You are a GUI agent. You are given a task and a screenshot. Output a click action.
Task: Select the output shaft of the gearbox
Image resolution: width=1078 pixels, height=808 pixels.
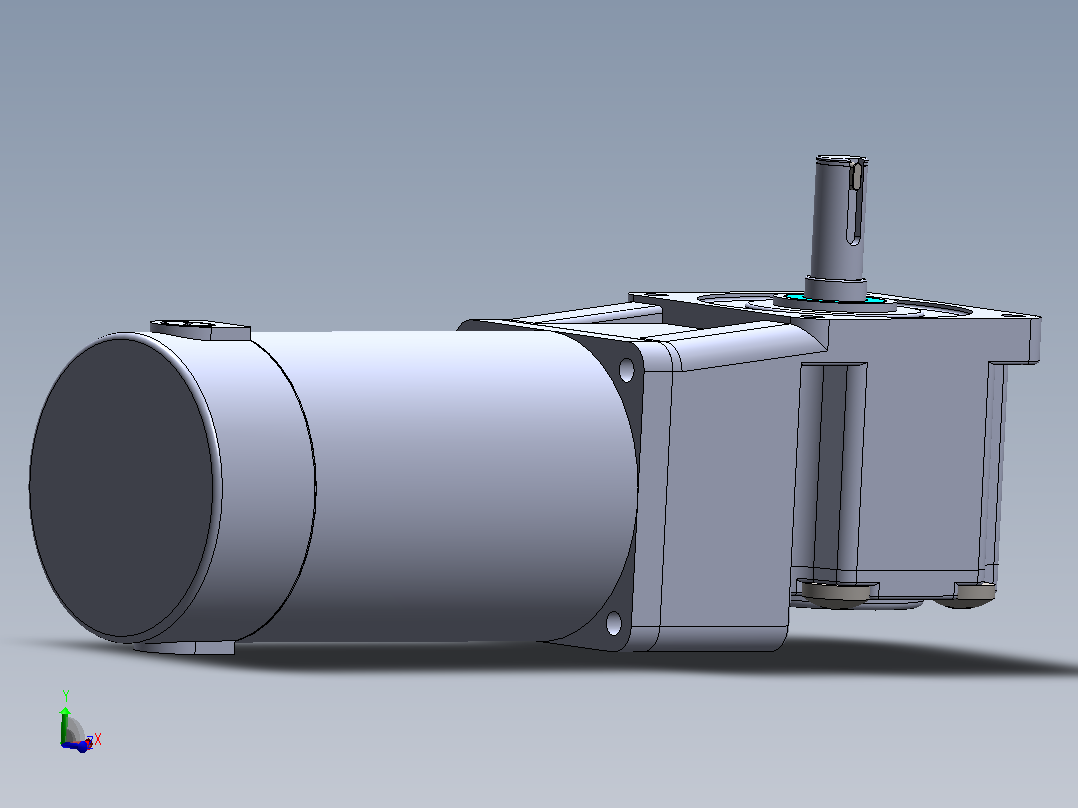pos(837,227)
